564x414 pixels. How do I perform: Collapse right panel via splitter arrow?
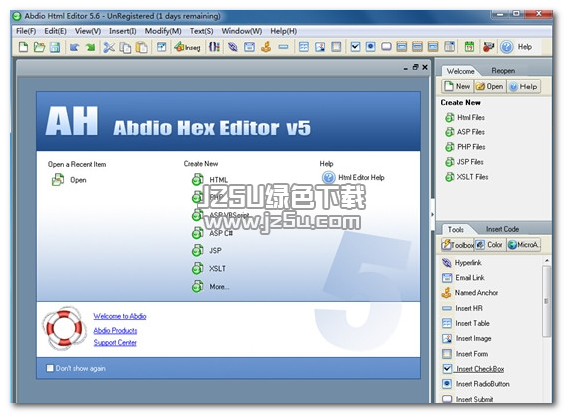coord(432,214)
